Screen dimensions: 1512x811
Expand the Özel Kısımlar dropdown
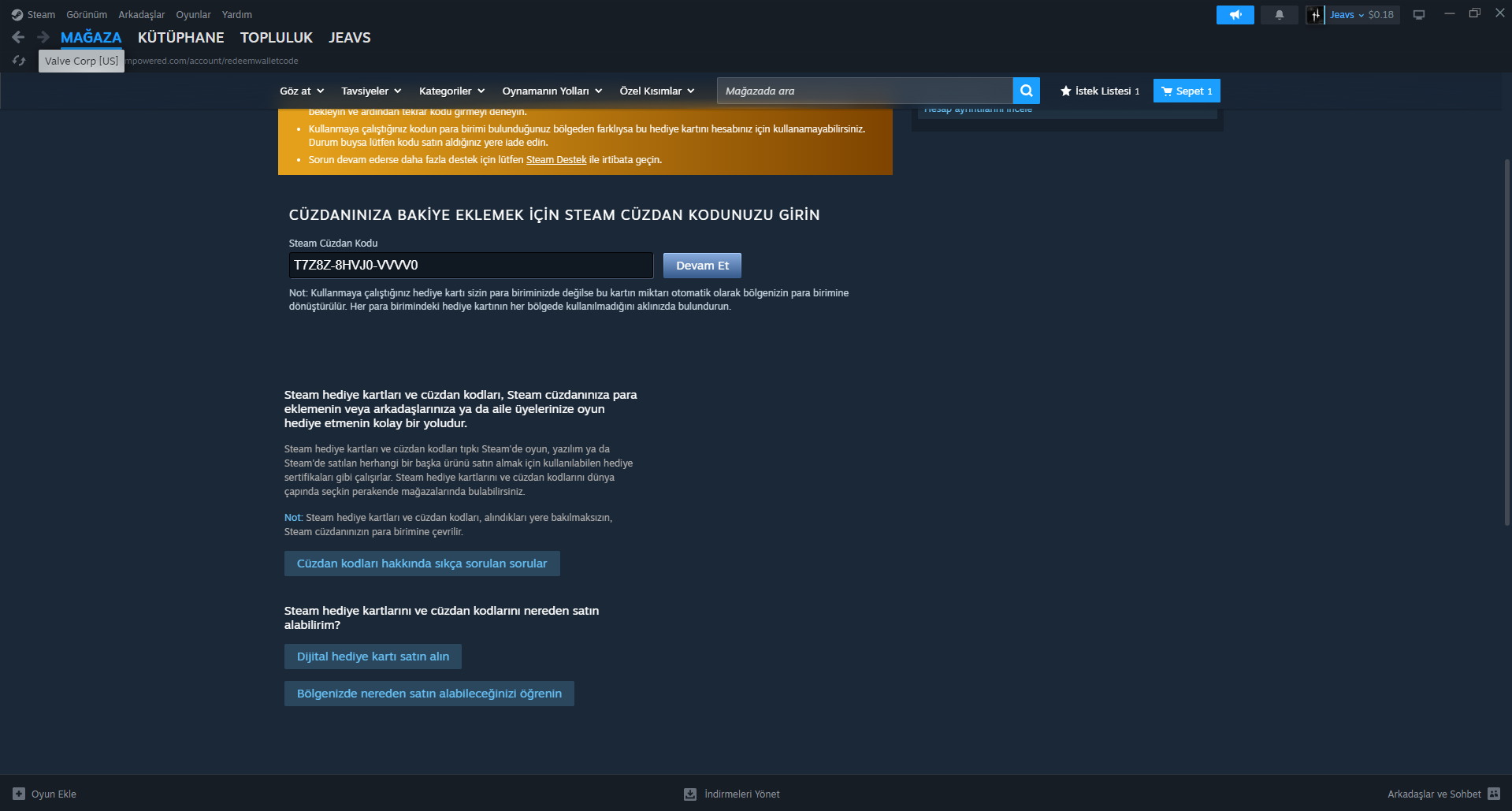click(x=657, y=91)
